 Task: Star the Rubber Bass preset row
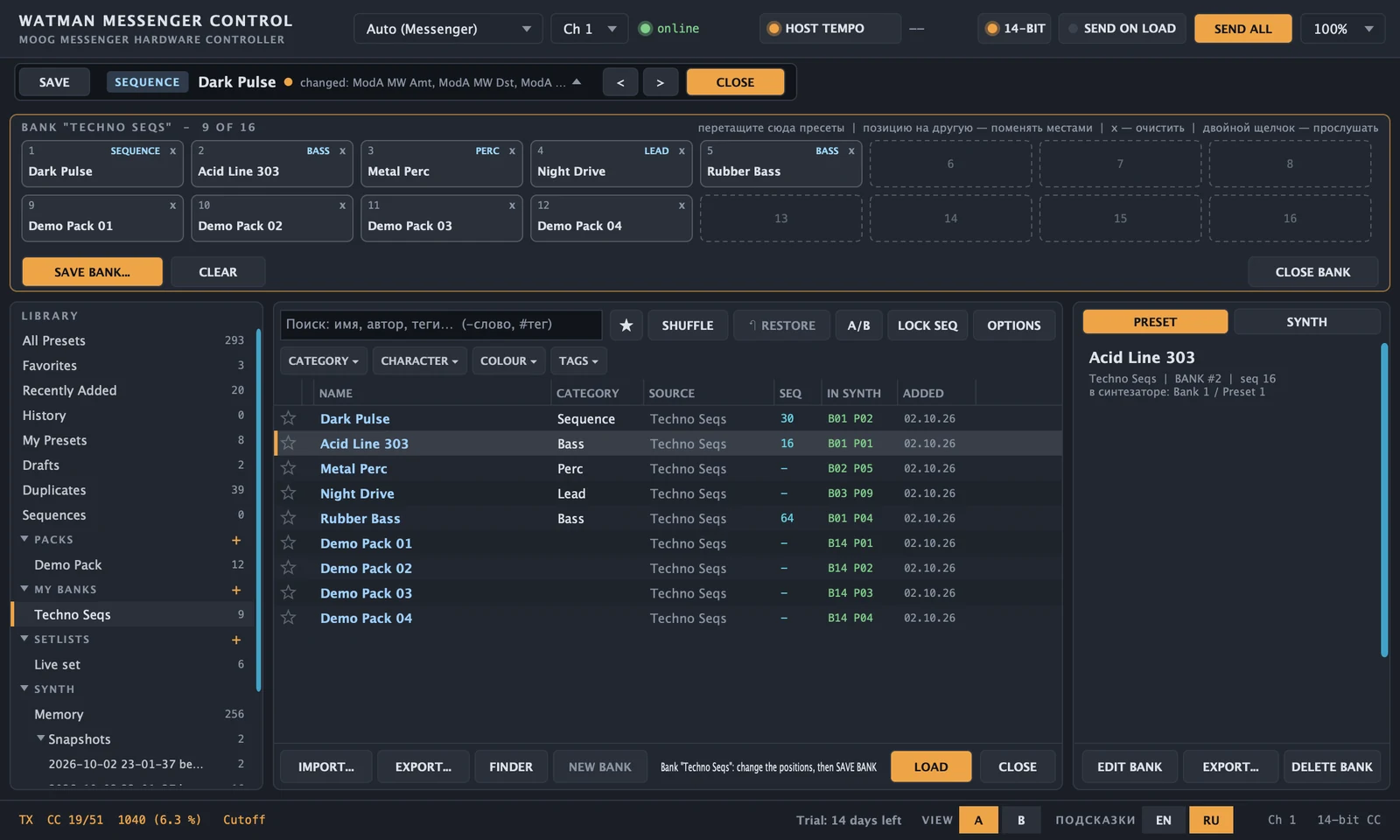[289, 518]
